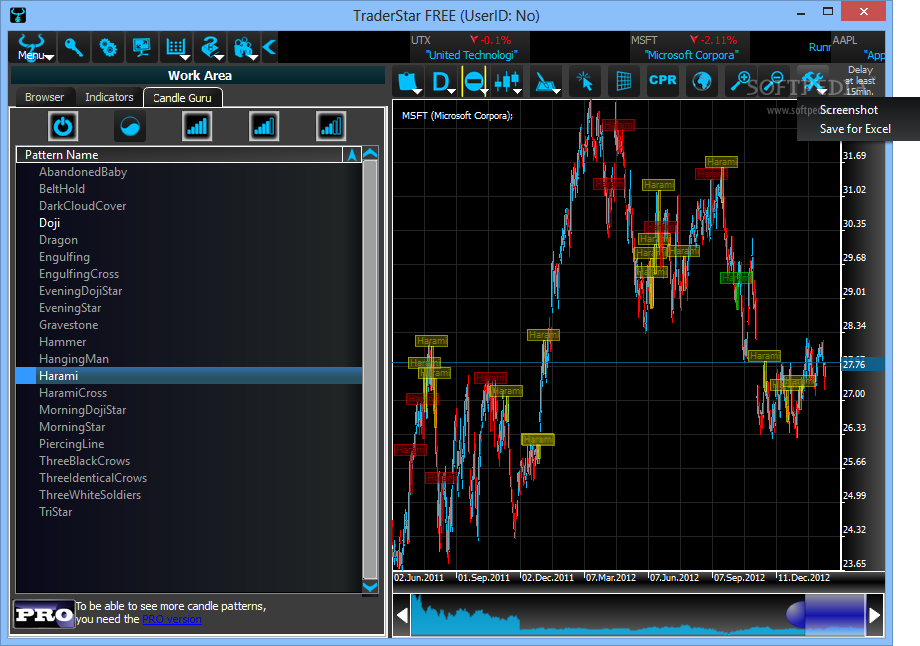Switch to the Browser tab
920x646 pixels.
pos(44,97)
